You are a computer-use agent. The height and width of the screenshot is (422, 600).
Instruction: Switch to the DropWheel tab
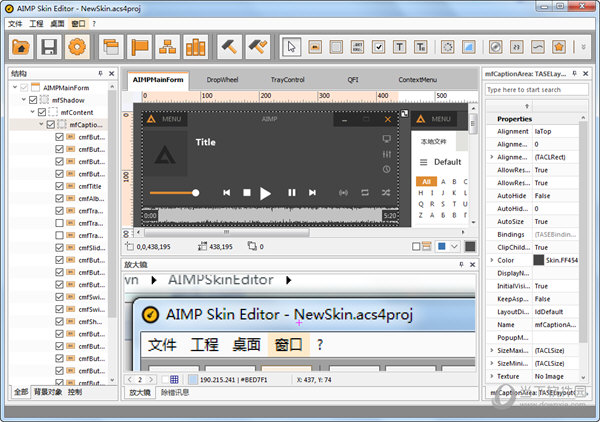tap(222, 80)
